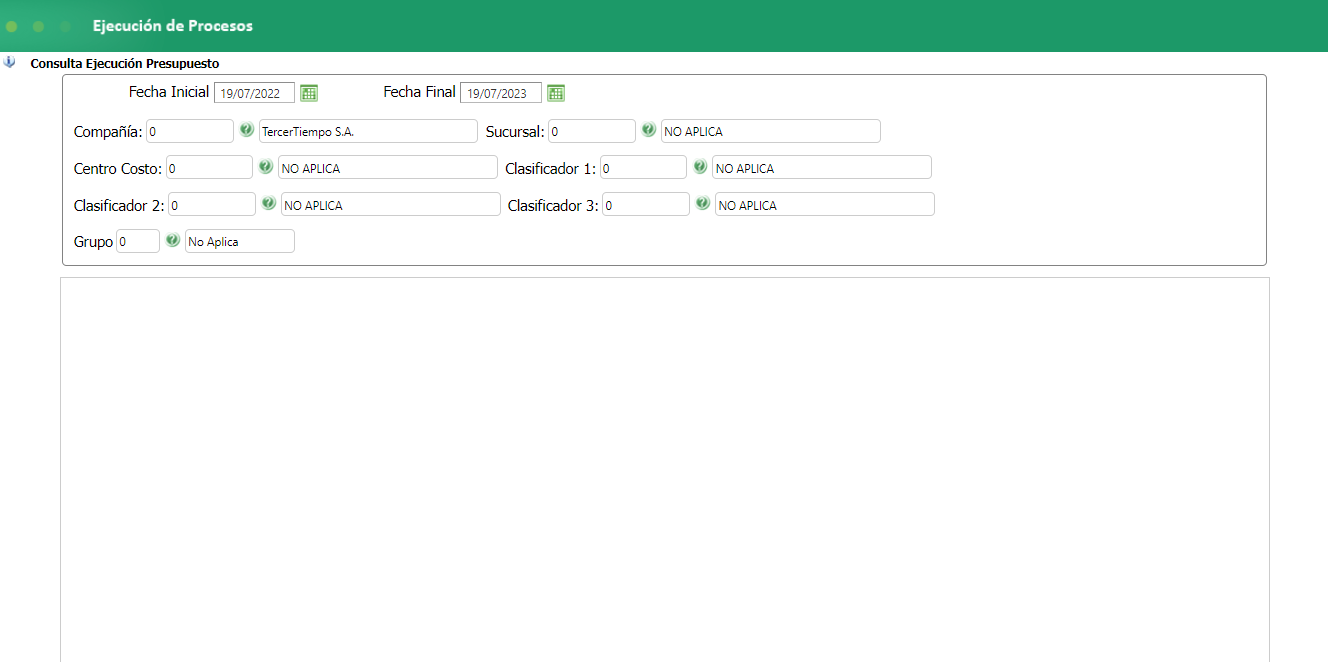Focus the Sucursal code field

pos(592,131)
